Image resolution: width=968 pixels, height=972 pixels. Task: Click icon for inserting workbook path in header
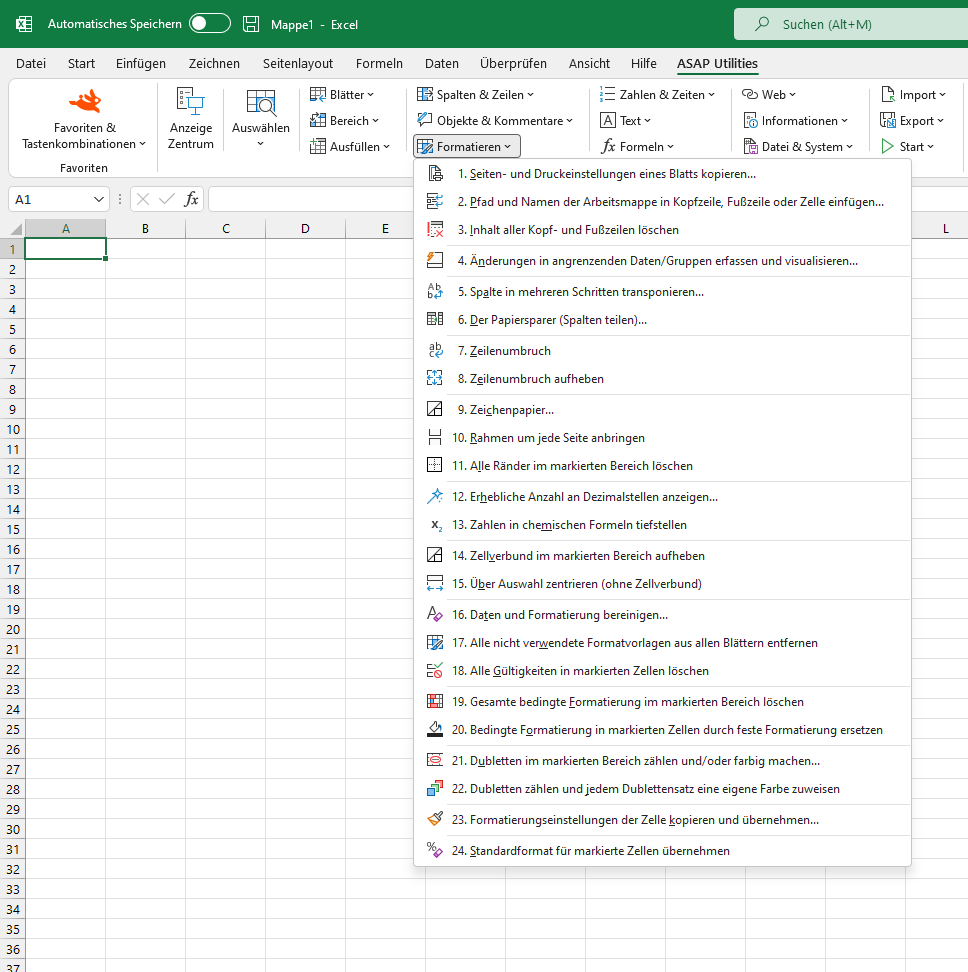tap(435, 201)
